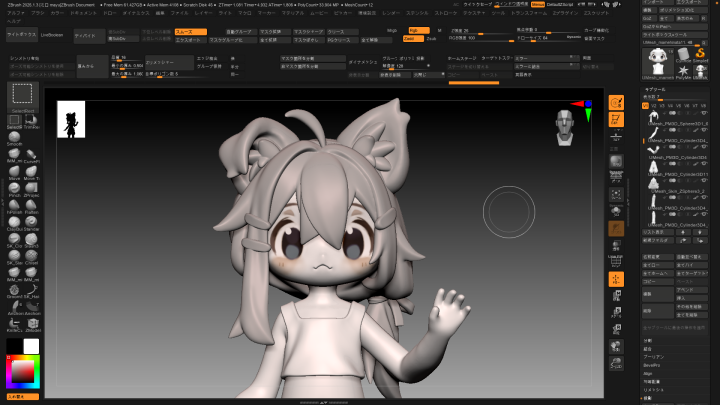Click the silhouette thumbnail preview in viewport
This screenshot has height=405, width=720.
(x=71, y=119)
